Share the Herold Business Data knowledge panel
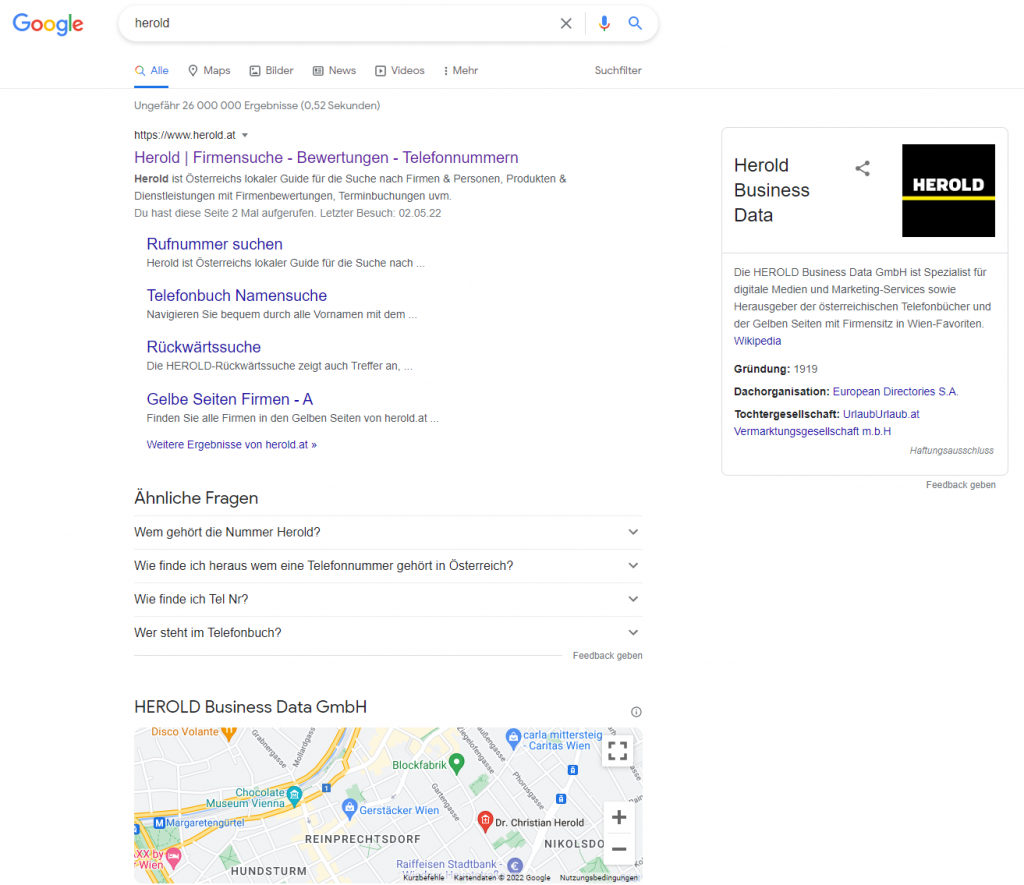 [862, 168]
